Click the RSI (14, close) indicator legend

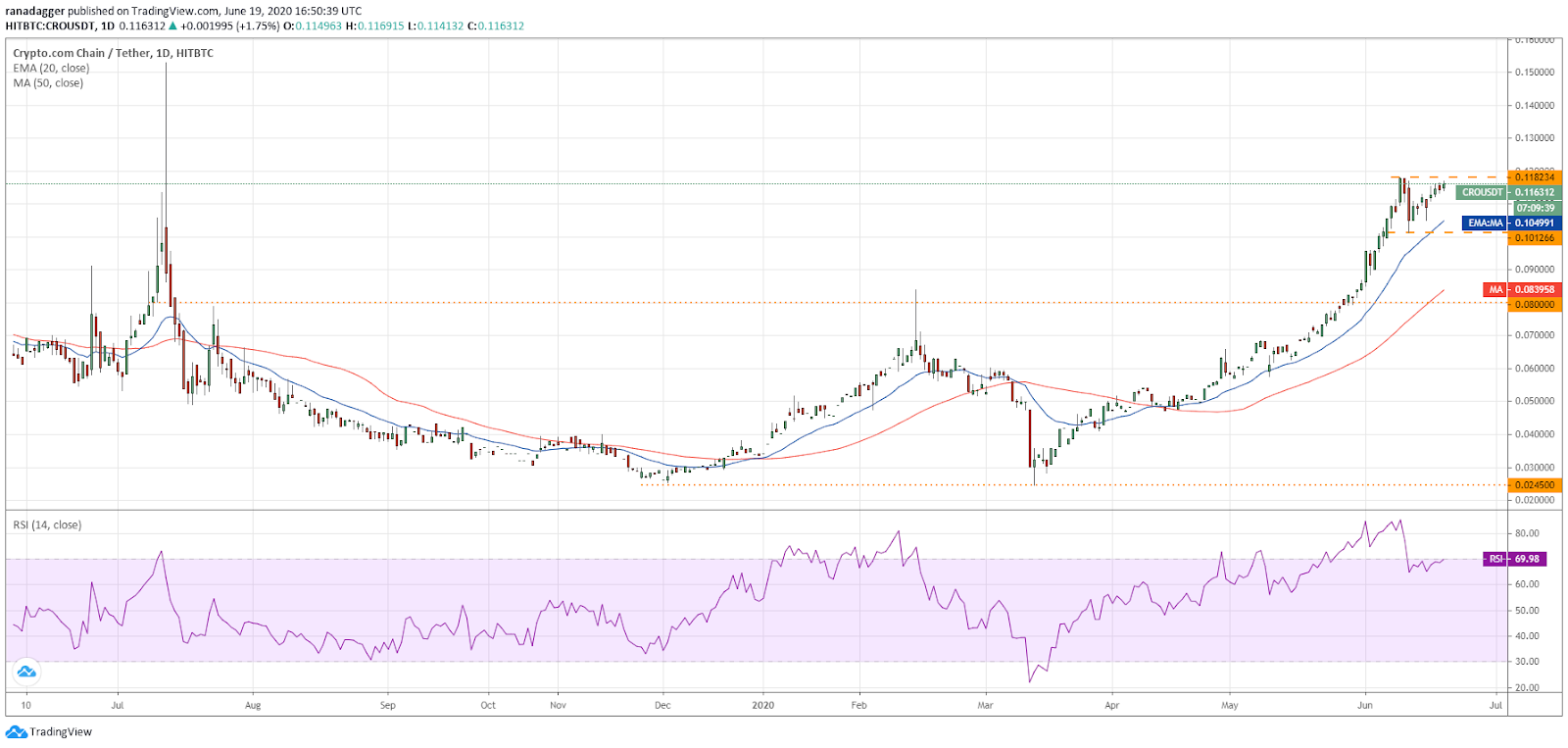click(x=47, y=525)
